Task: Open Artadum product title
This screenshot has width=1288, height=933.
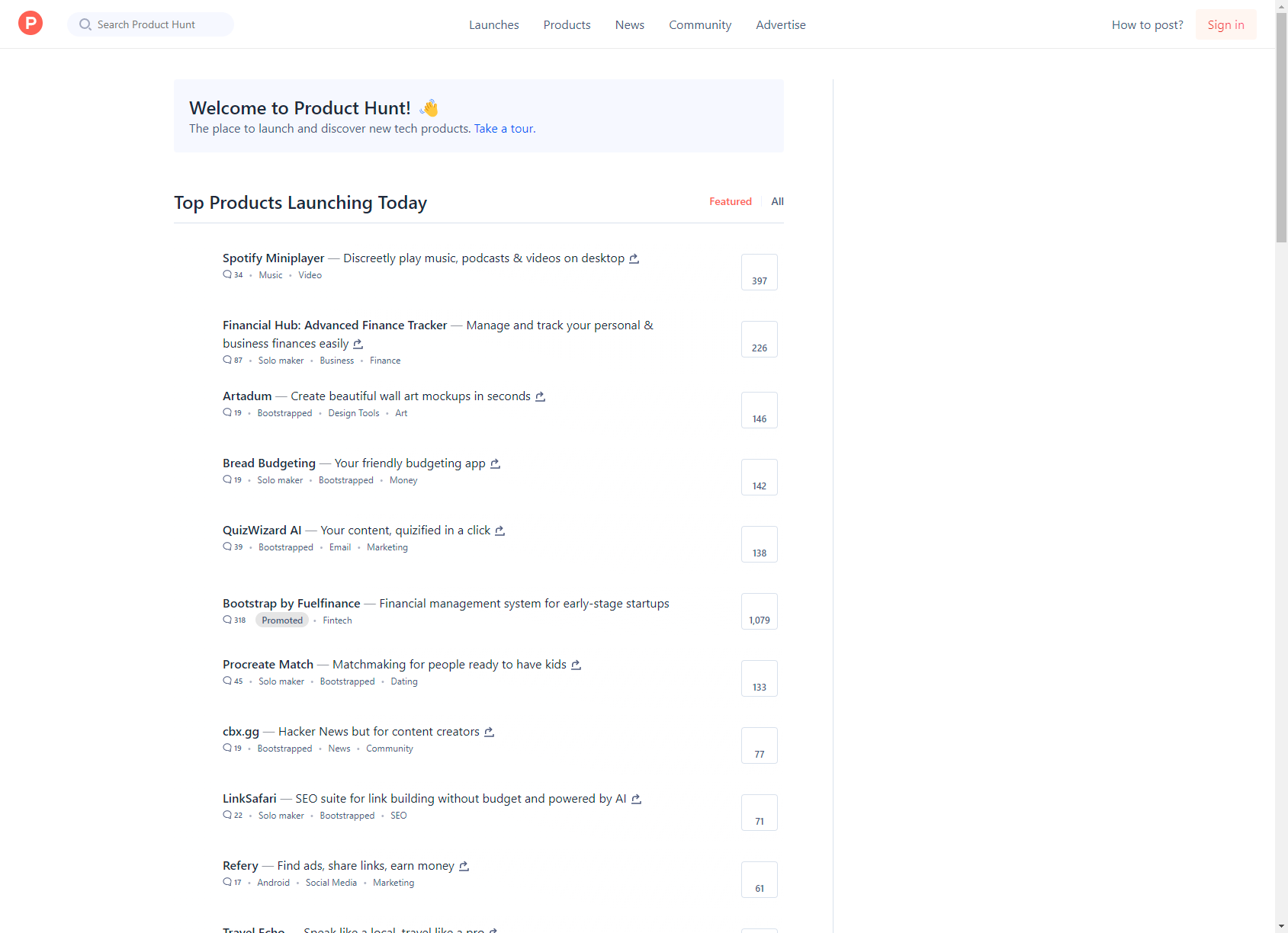Action: pyautogui.click(x=247, y=396)
